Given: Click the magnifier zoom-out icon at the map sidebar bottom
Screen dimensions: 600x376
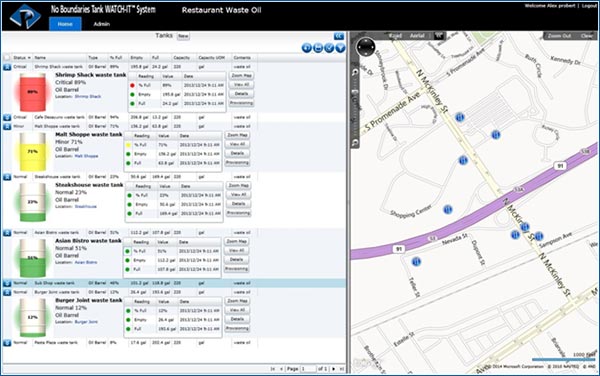Looking at the screenshot, I should pyautogui.click(x=355, y=142).
